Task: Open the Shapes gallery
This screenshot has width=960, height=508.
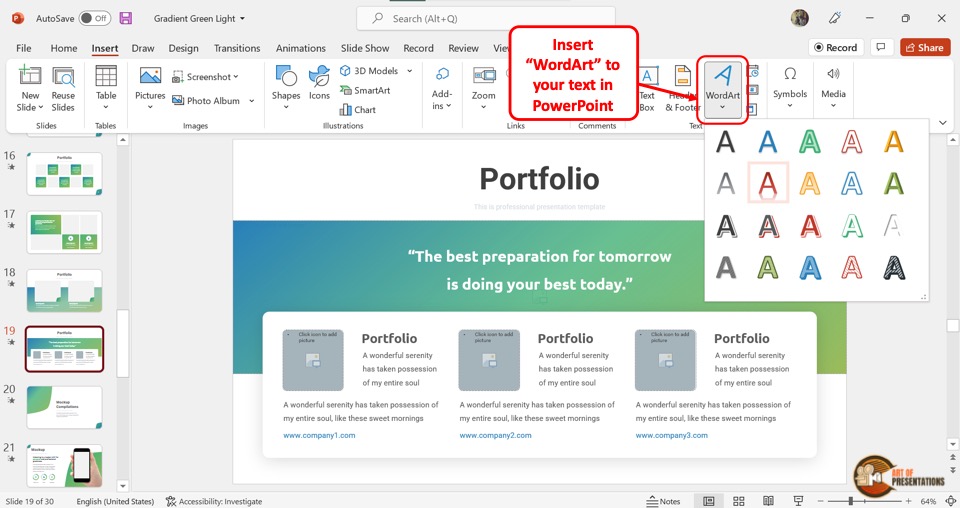Action: click(286, 88)
